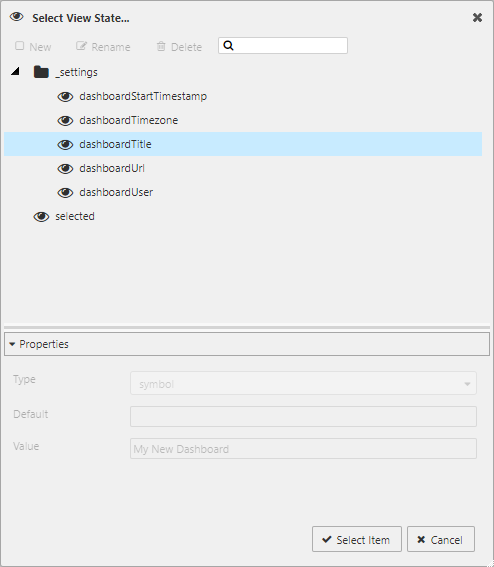Click the Value field showing My New Dashboard
The width and height of the screenshot is (494, 567).
point(303,449)
